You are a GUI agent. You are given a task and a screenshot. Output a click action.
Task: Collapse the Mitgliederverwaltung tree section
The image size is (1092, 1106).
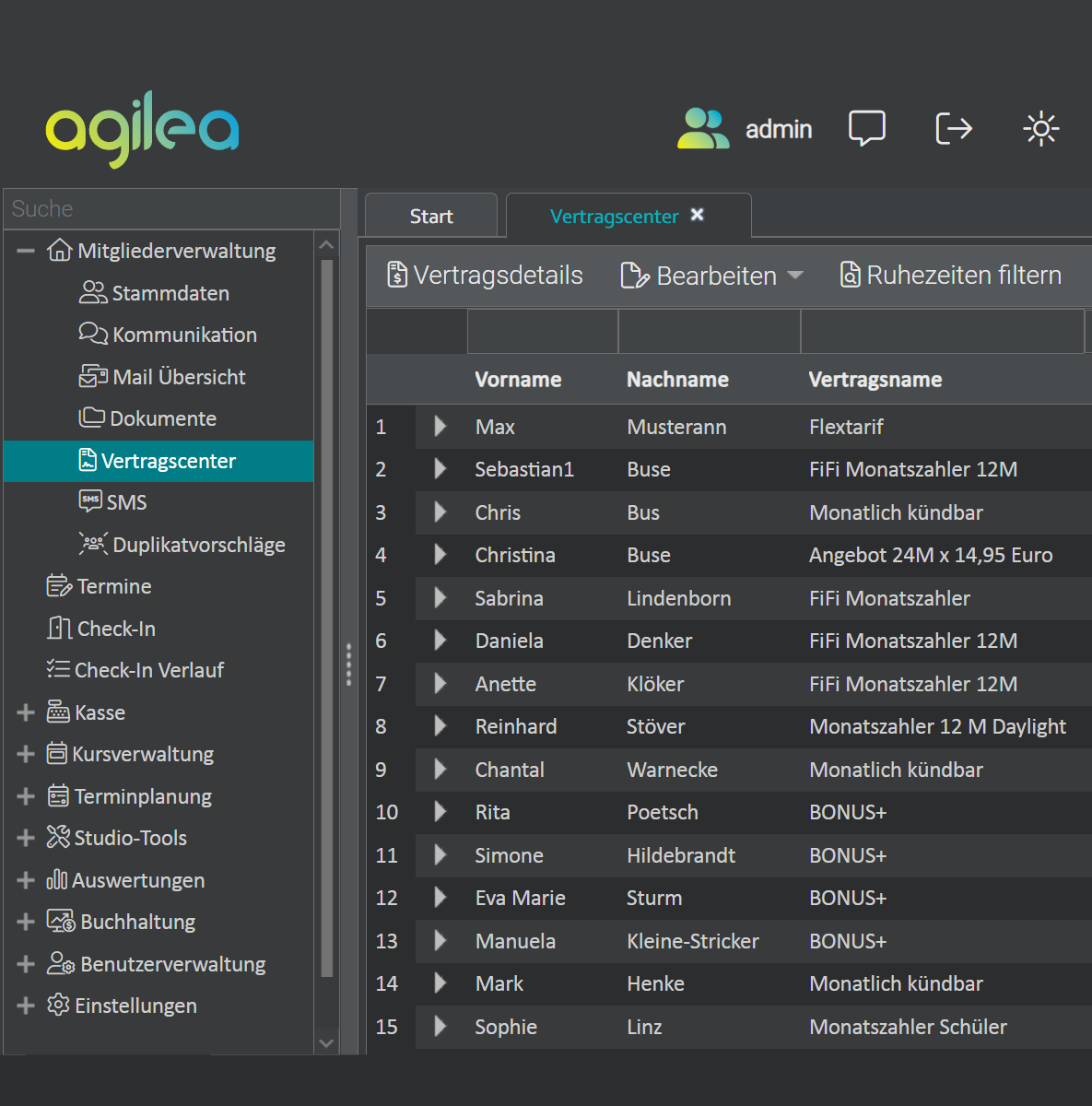(25, 250)
